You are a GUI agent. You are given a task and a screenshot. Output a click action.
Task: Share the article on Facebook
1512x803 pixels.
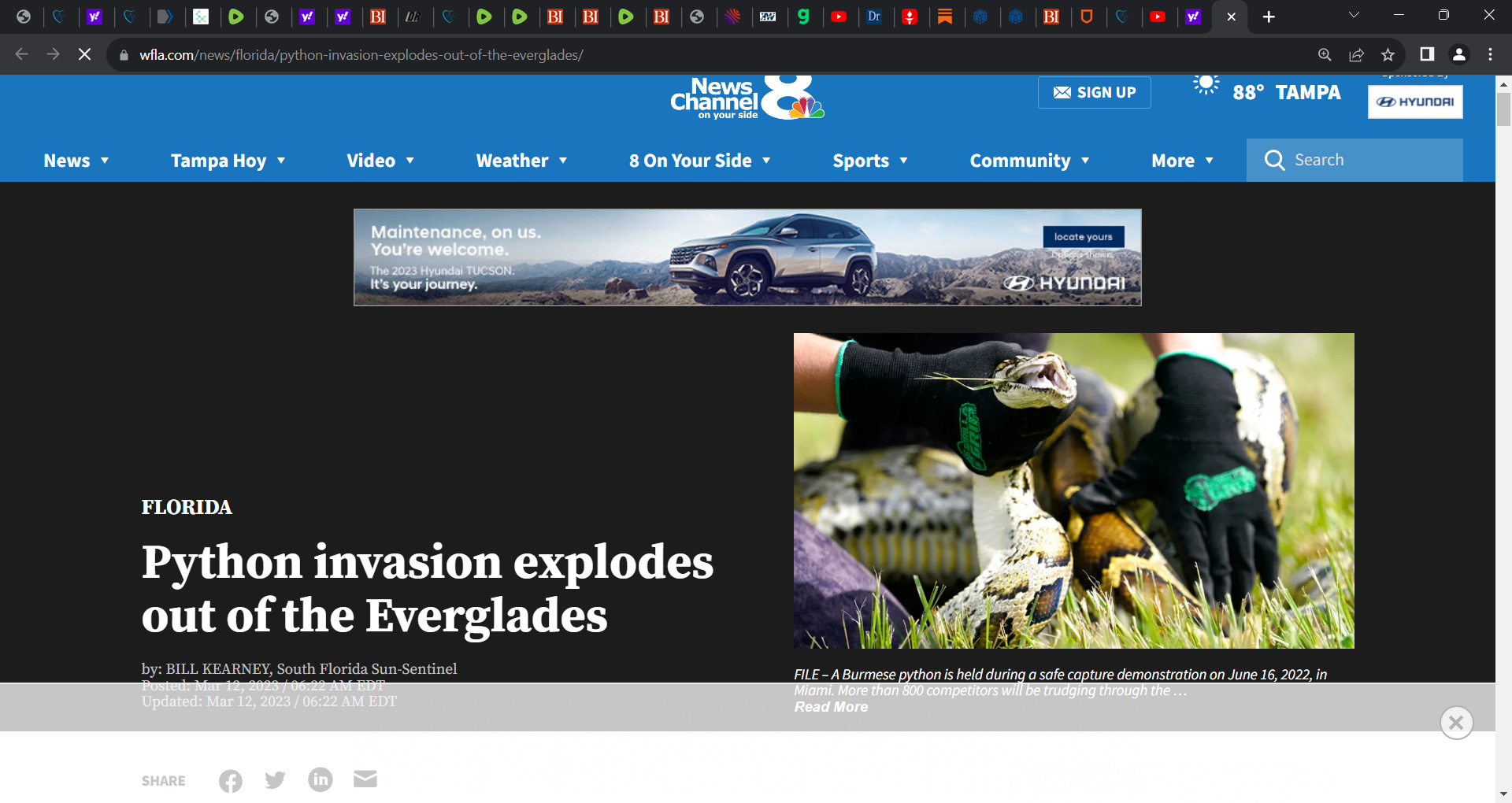click(x=231, y=781)
